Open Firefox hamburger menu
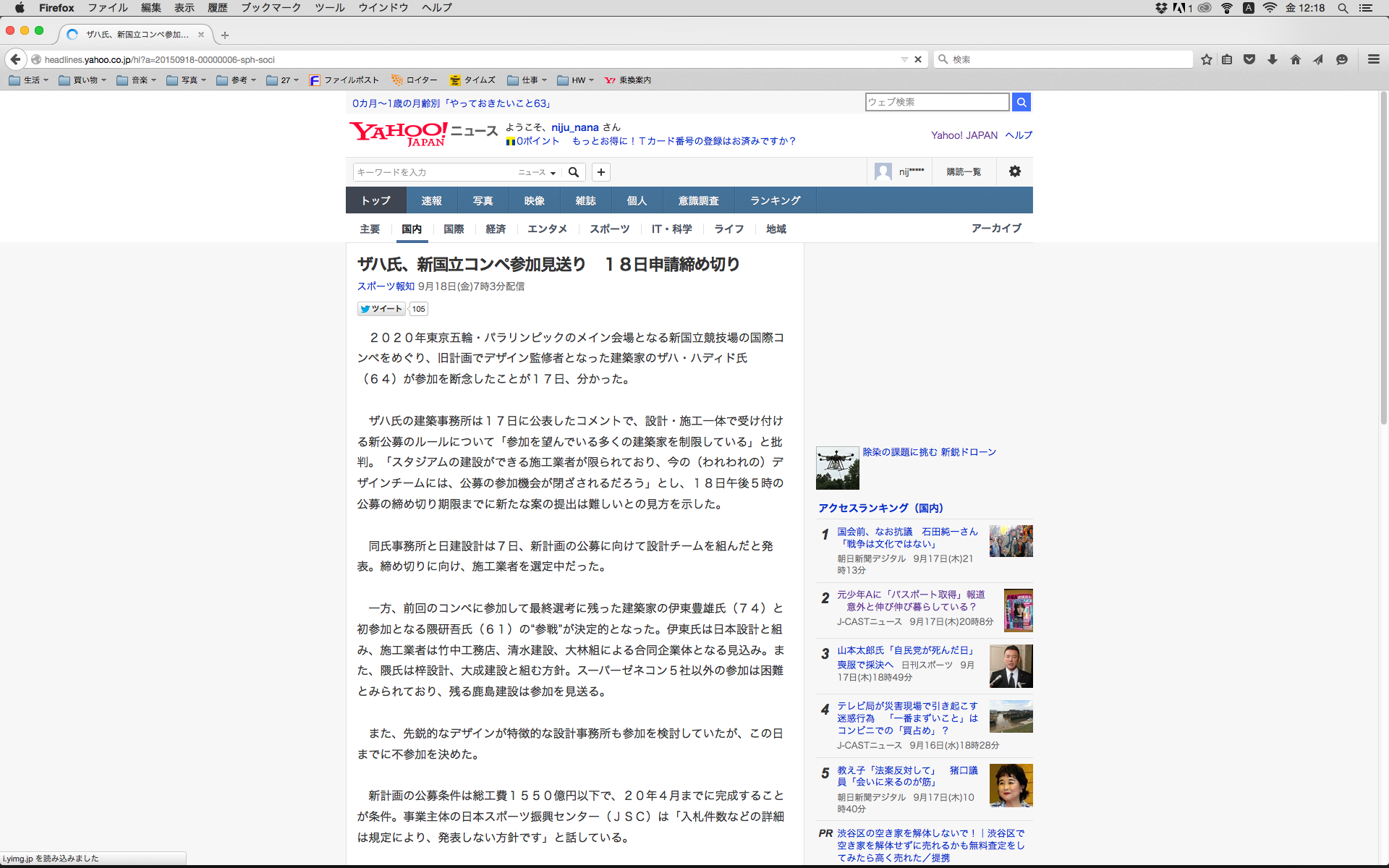The height and width of the screenshot is (868, 1389). point(1373,59)
